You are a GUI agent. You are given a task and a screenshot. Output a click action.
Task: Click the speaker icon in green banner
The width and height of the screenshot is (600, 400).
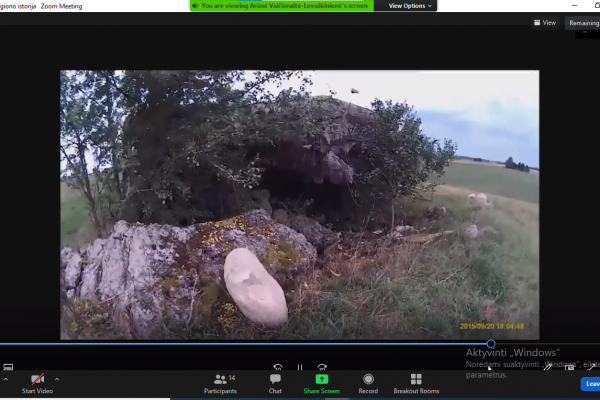[x=195, y=6]
